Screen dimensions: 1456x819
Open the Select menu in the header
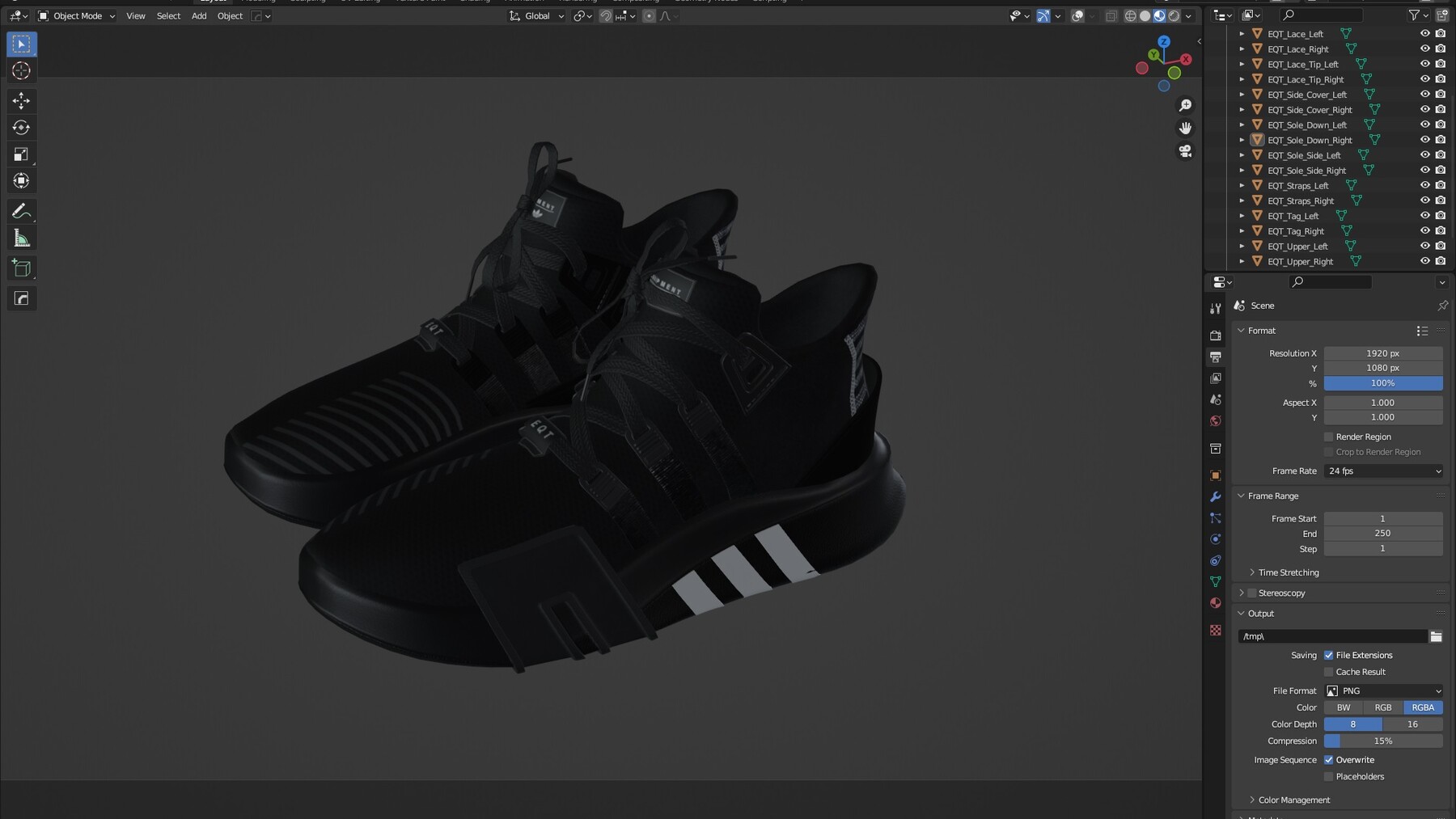(168, 15)
